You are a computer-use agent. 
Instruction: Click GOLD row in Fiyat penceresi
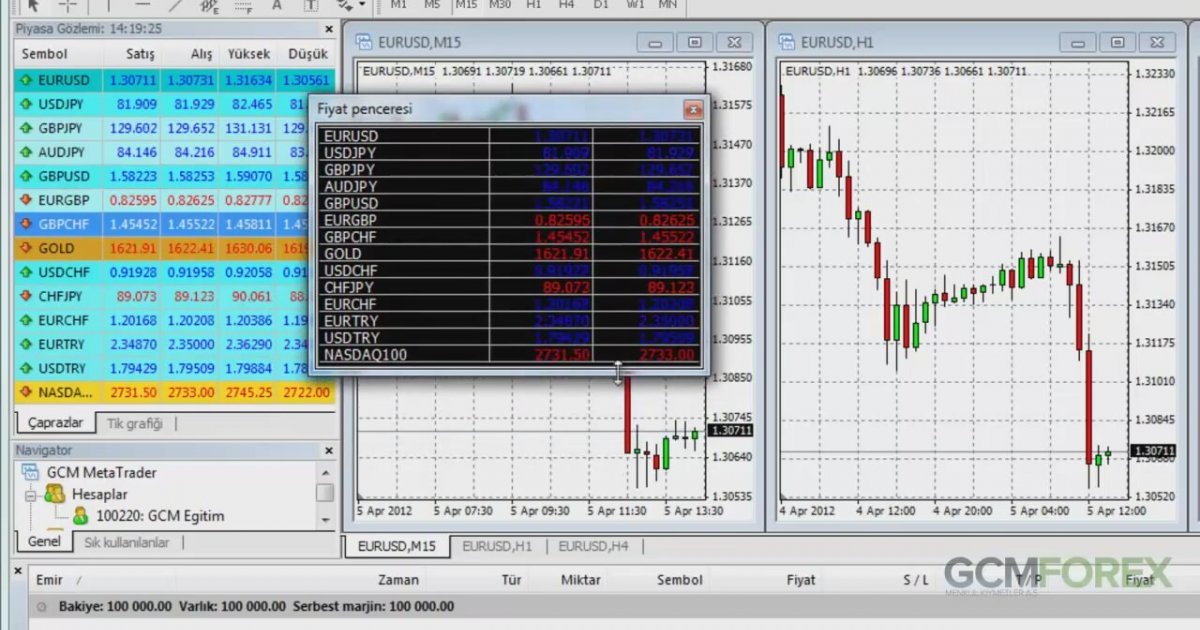click(509, 254)
